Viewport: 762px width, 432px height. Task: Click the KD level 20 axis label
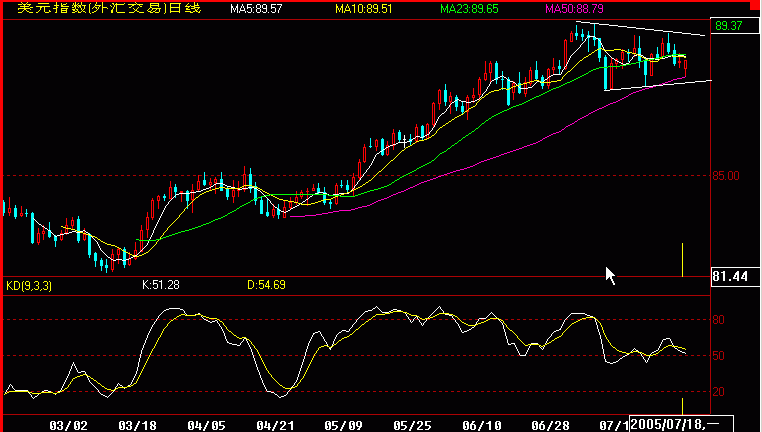pyautogui.click(x=719, y=392)
